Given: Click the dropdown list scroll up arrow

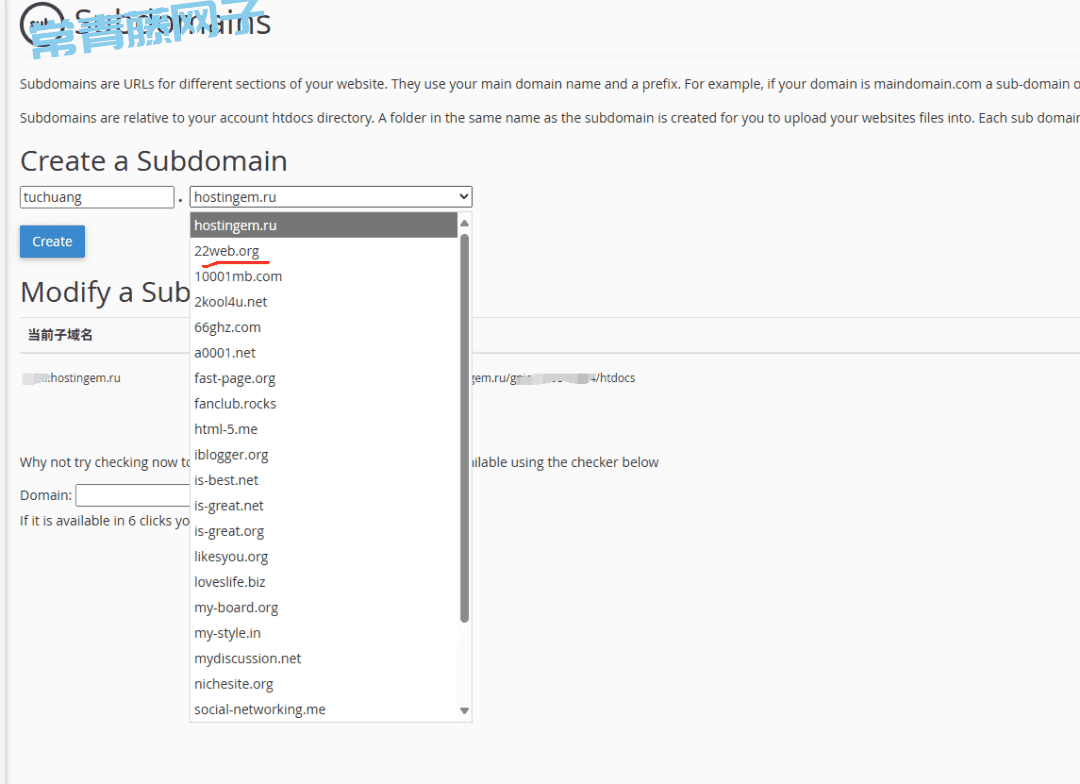Looking at the screenshot, I should (464, 223).
